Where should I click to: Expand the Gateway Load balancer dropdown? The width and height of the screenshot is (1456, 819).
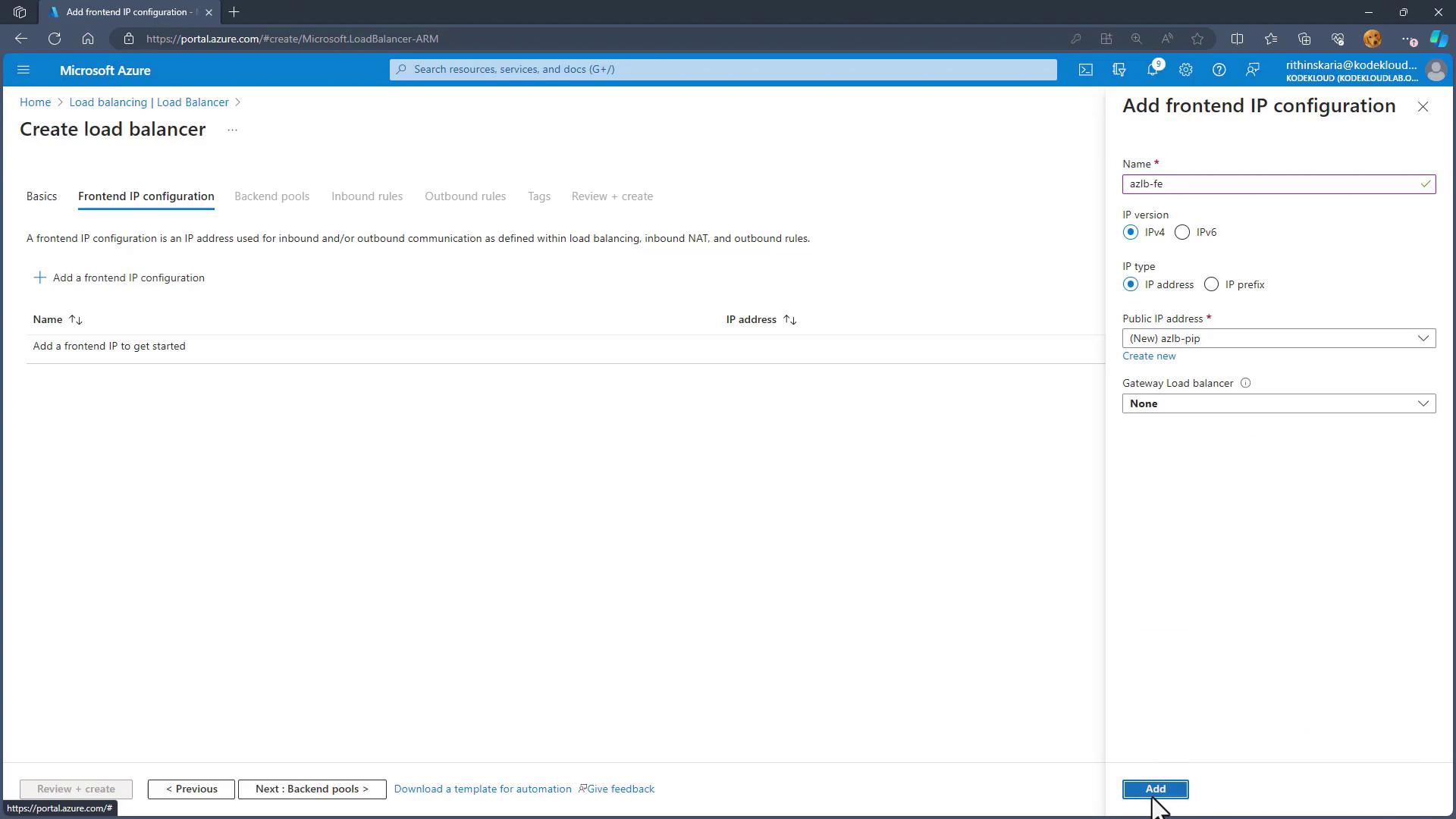[x=1279, y=403]
